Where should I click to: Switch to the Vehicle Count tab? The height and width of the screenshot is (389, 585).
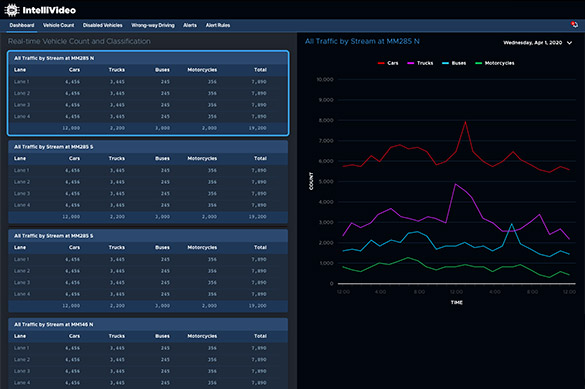59,25
